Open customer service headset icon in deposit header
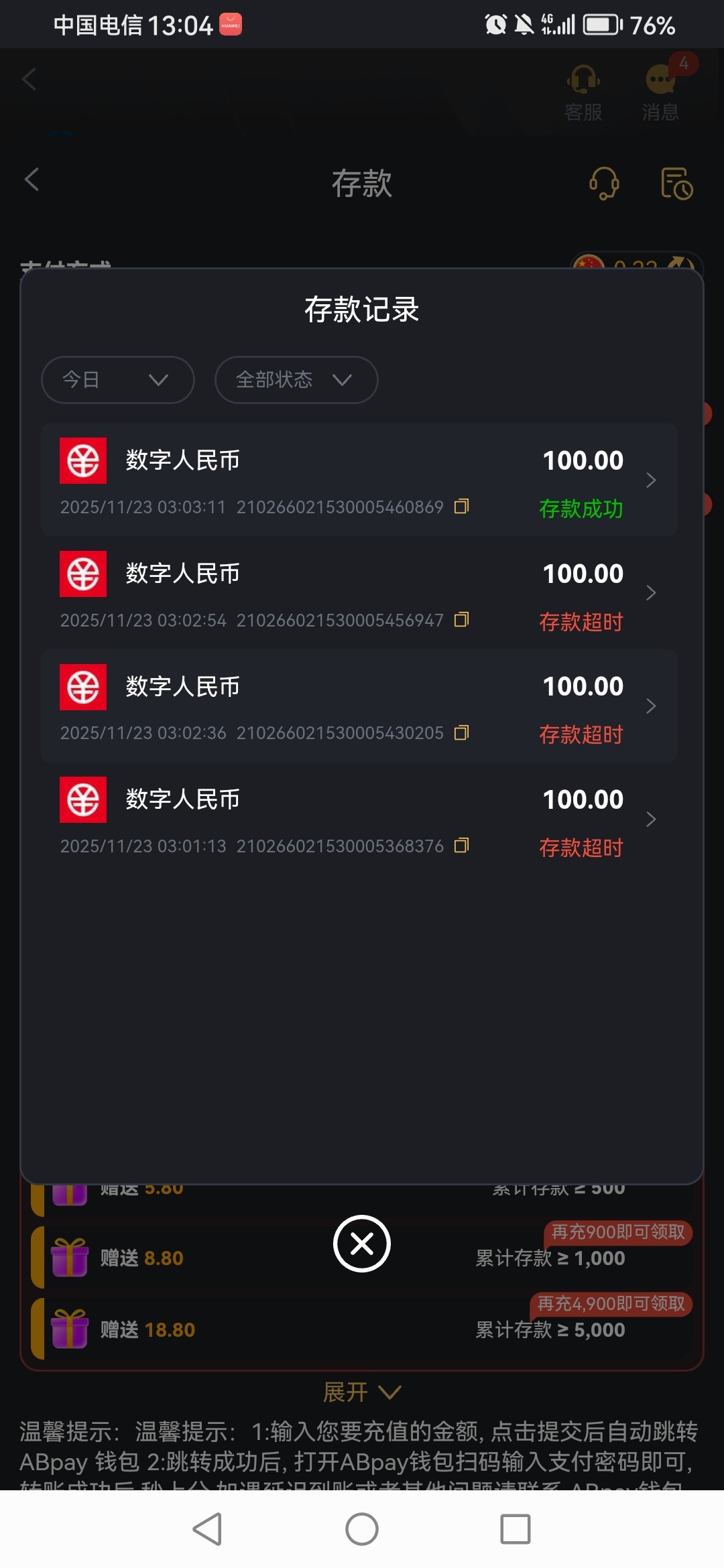 click(604, 183)
